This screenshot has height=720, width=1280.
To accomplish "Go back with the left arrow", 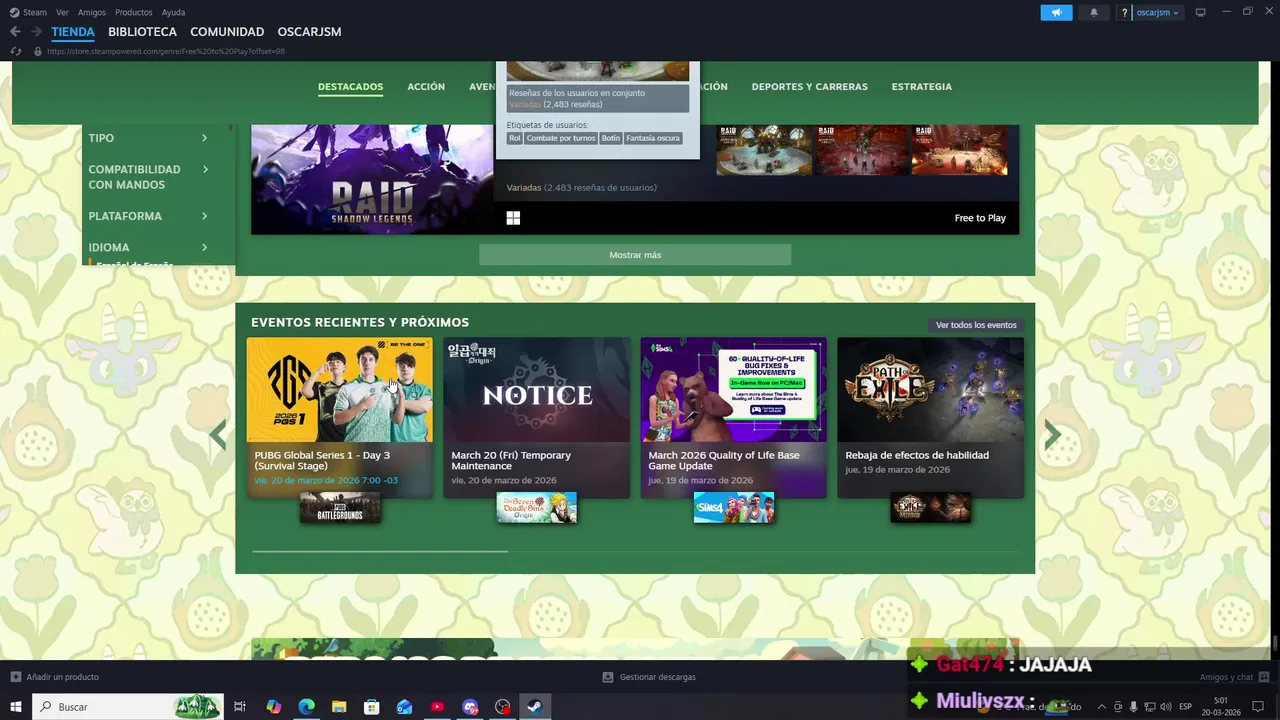I will 15,32.
